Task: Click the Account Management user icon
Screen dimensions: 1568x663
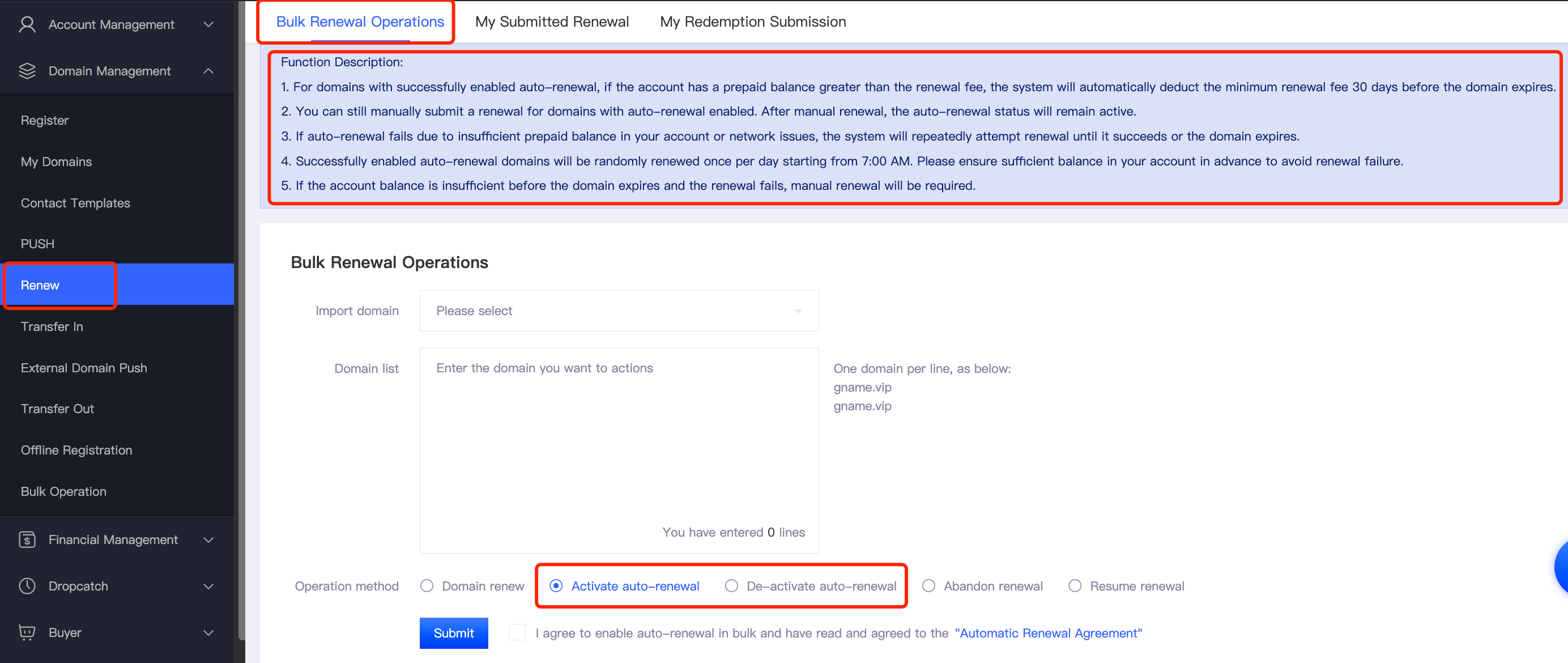Action: tap(27, 24)
